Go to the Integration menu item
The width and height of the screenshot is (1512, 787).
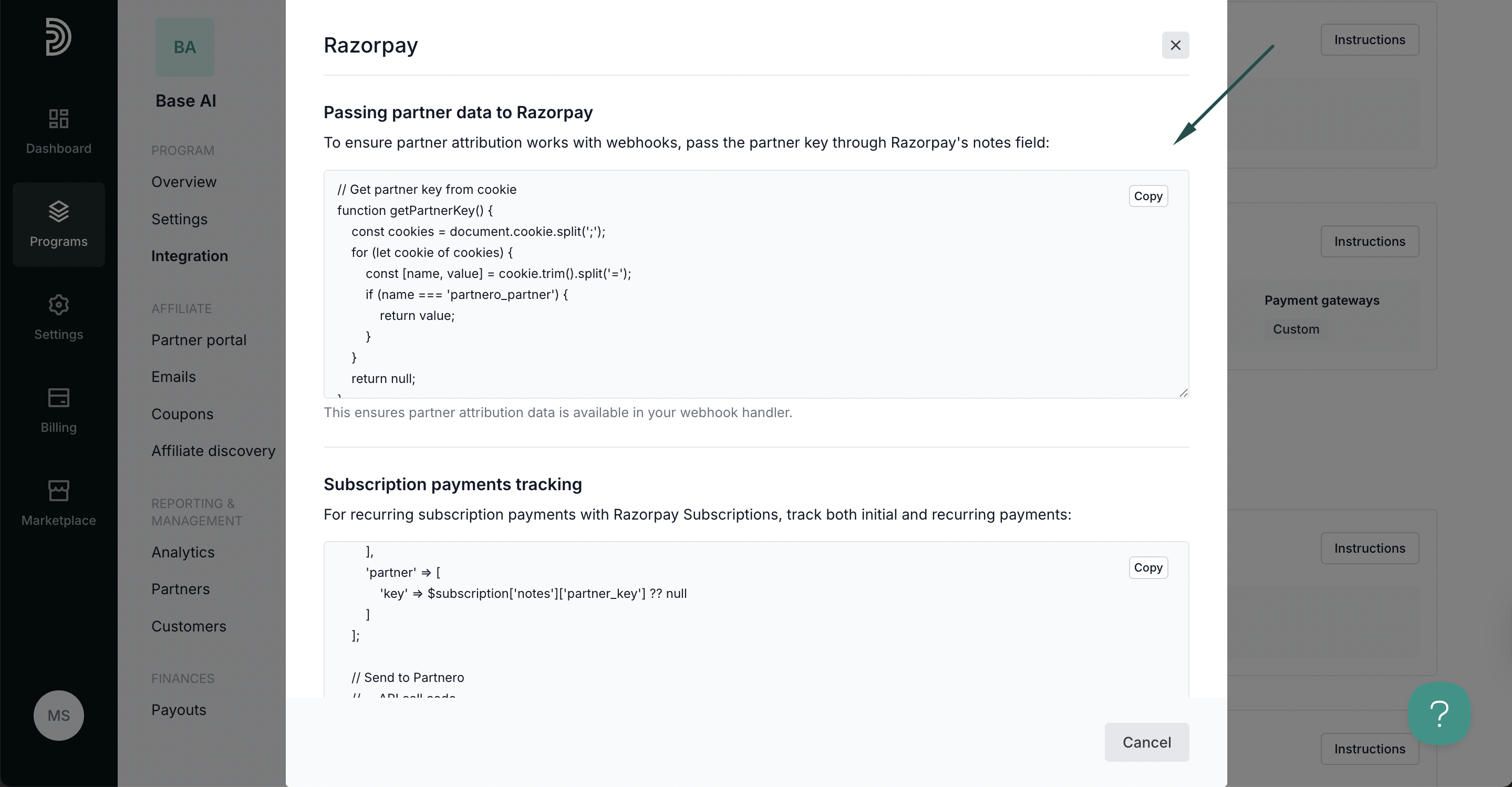pos(190,256)
